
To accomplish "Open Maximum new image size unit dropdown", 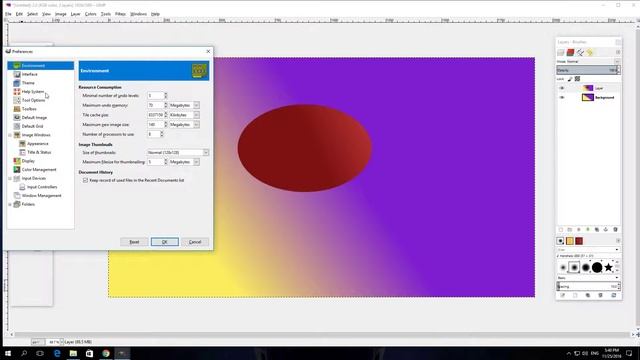I will pyautogui.click(x=184, y=124).
